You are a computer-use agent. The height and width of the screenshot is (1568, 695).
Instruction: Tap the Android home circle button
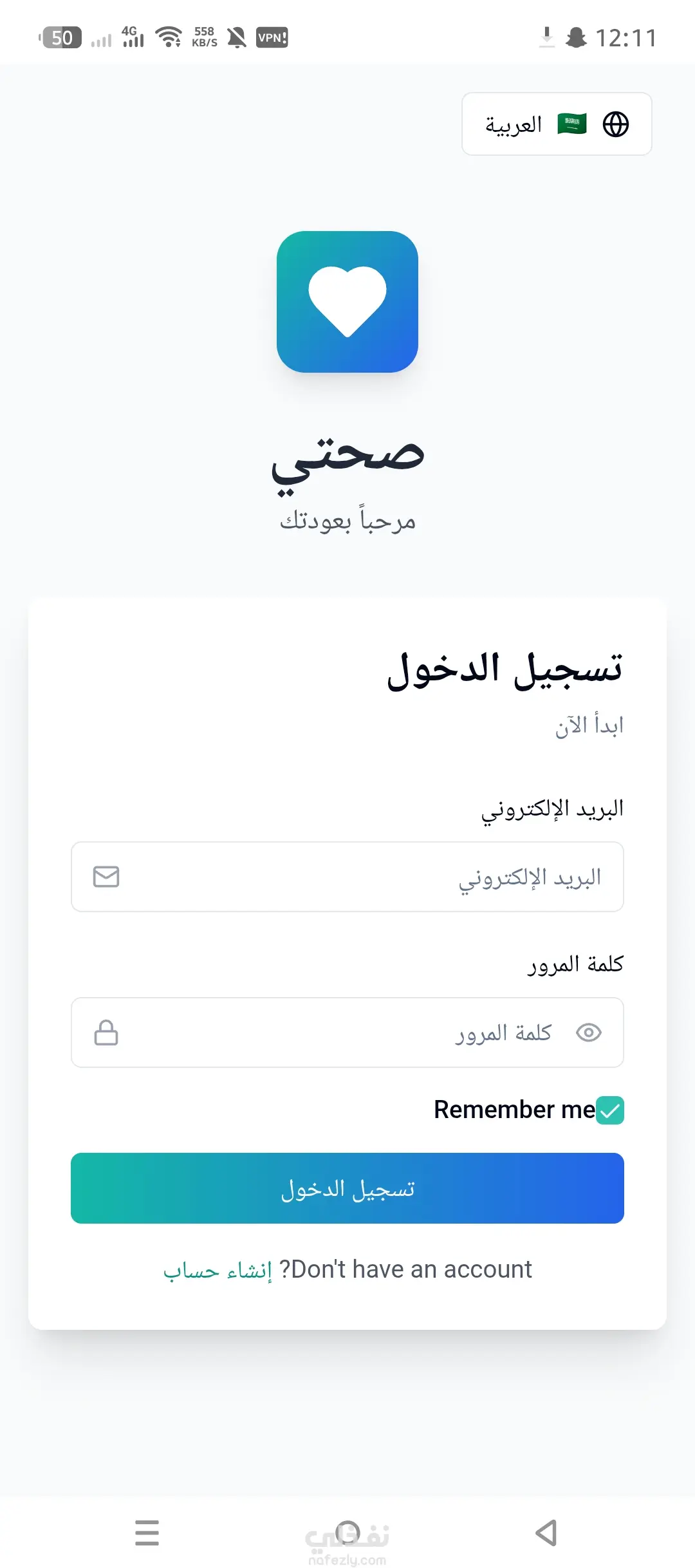point(347,1533)
